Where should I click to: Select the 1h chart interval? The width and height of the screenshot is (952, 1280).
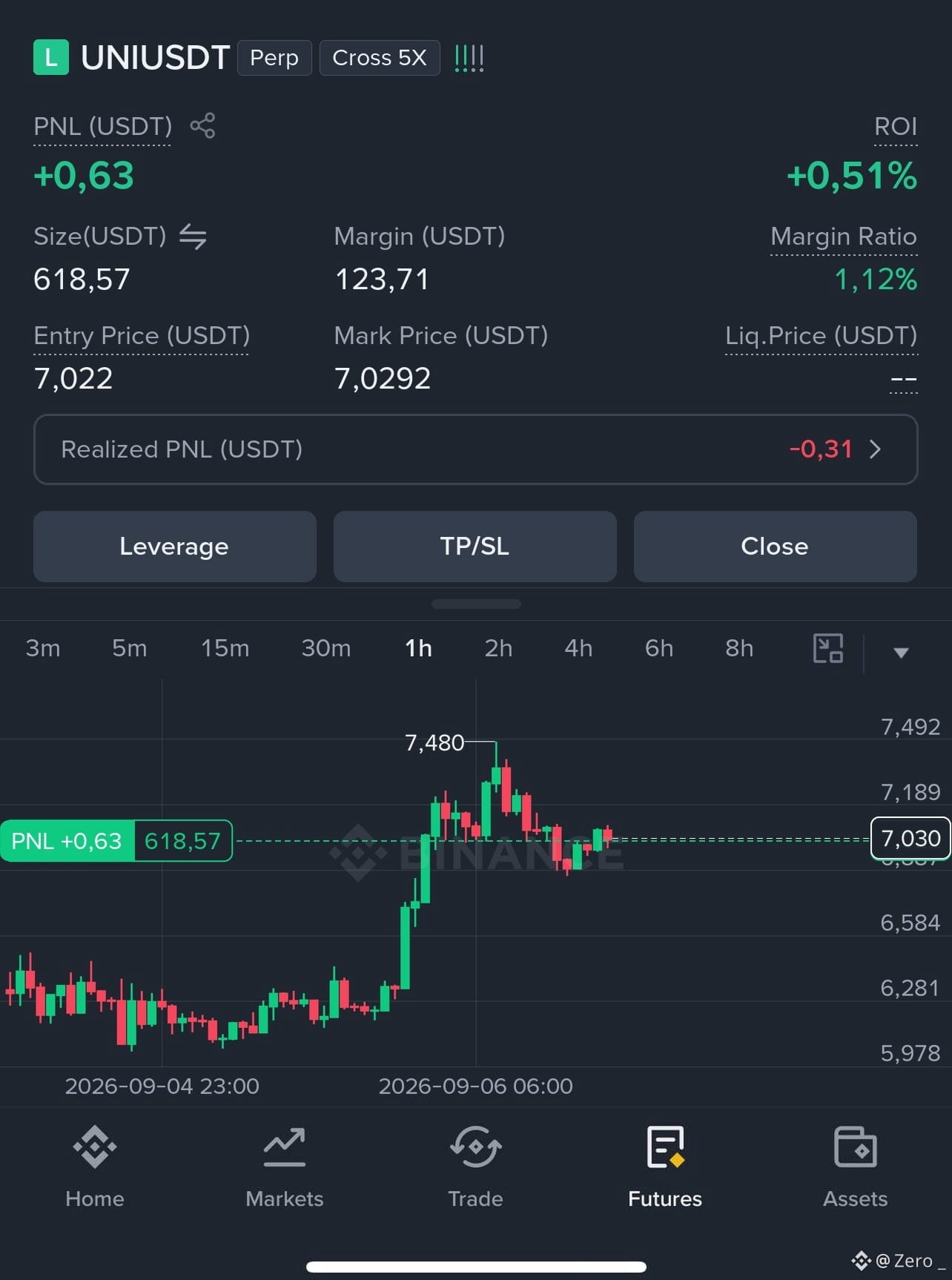pos(419,648)
